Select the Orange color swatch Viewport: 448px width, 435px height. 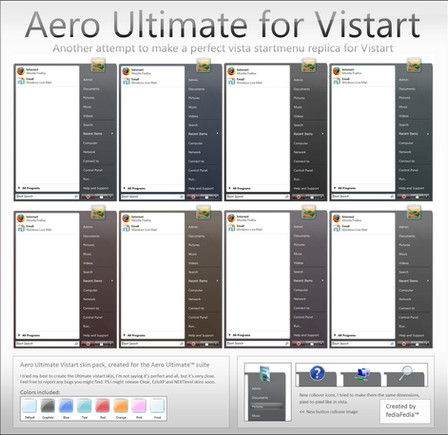pyautogui.click(x=121, y=406)
